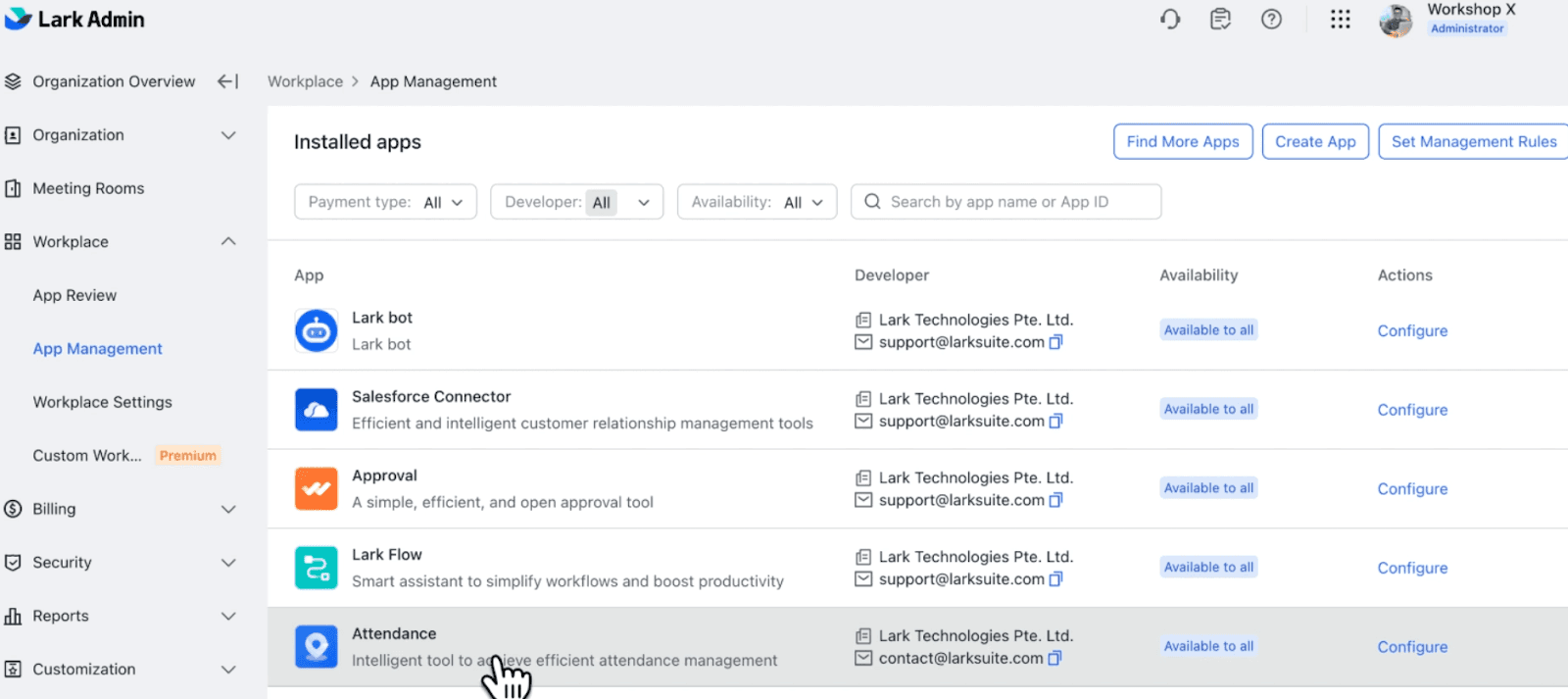Click the Billing dollar icon
Viewport: 1568px width, 699px height.
pos(13,509)
